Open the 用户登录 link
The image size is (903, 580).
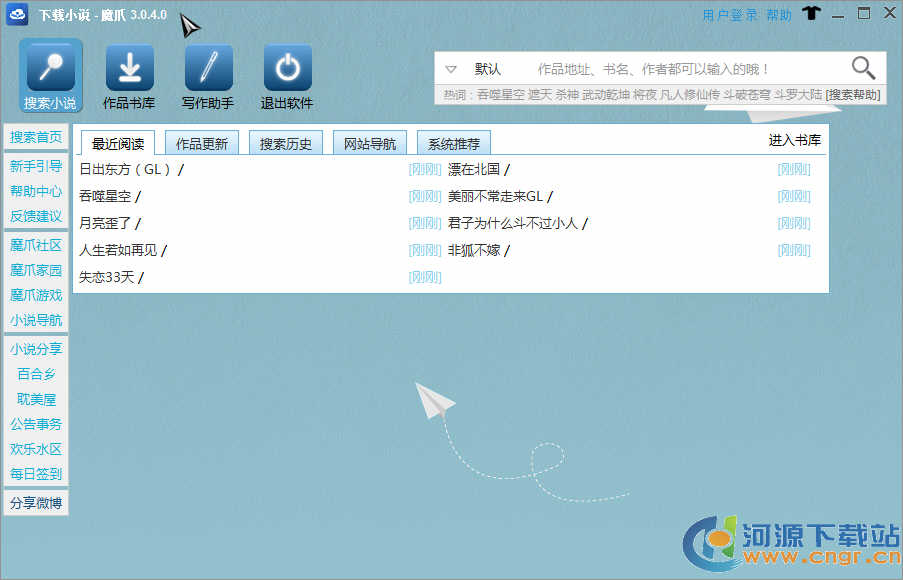(x=730, y=15)
